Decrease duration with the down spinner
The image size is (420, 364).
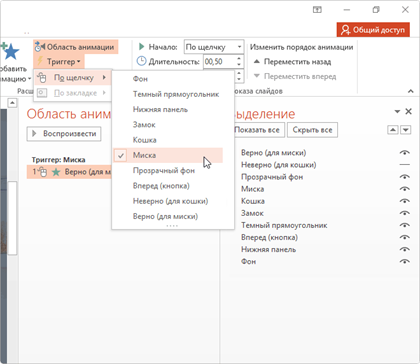[239, 65]
